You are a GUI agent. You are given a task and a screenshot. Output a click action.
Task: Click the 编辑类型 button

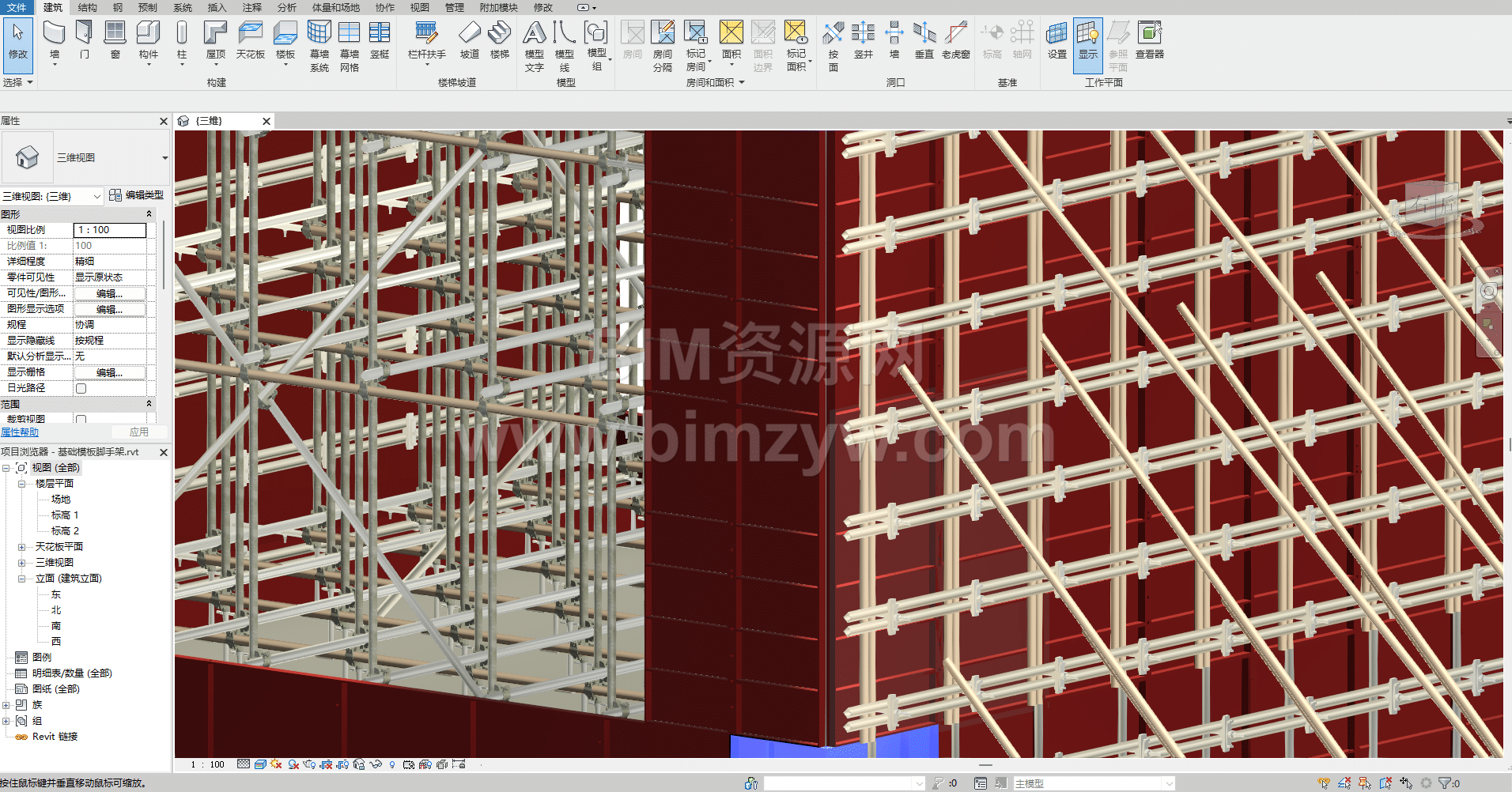coord(137,195)
